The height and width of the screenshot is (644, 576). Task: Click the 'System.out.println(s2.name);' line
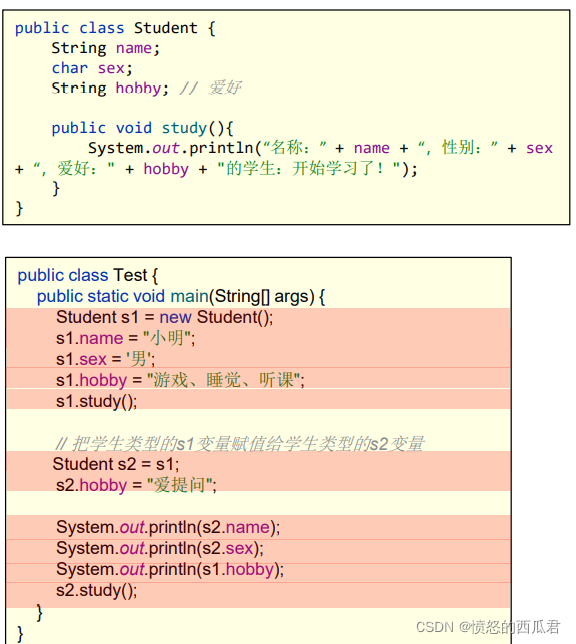(x=168, y=527)
